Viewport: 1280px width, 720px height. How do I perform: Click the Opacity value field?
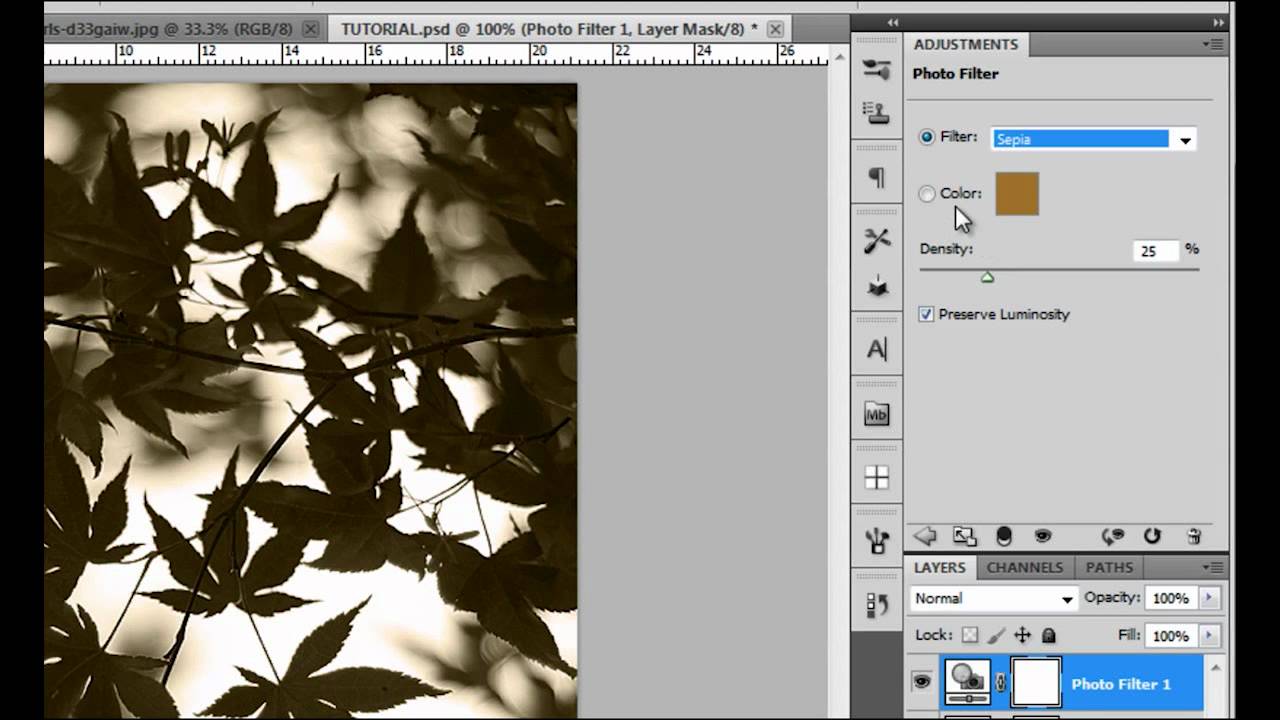coord(1171,598)
